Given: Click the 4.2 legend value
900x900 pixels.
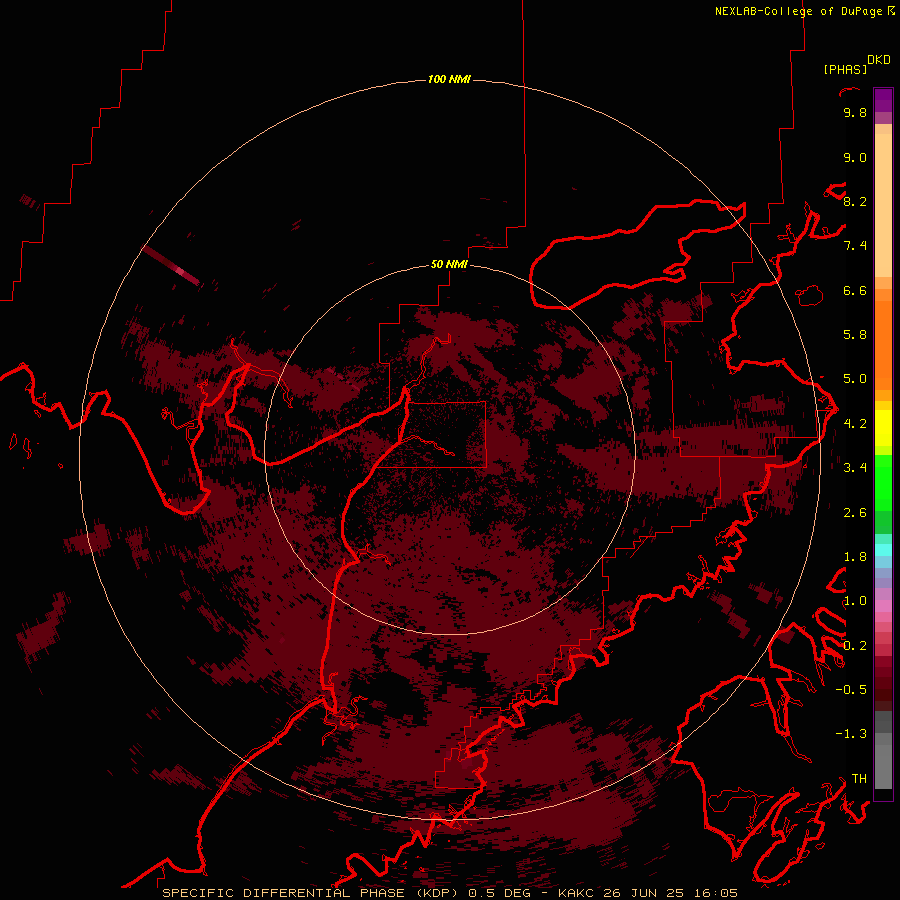Looking at the screenshot, I should tap(855, 424).
